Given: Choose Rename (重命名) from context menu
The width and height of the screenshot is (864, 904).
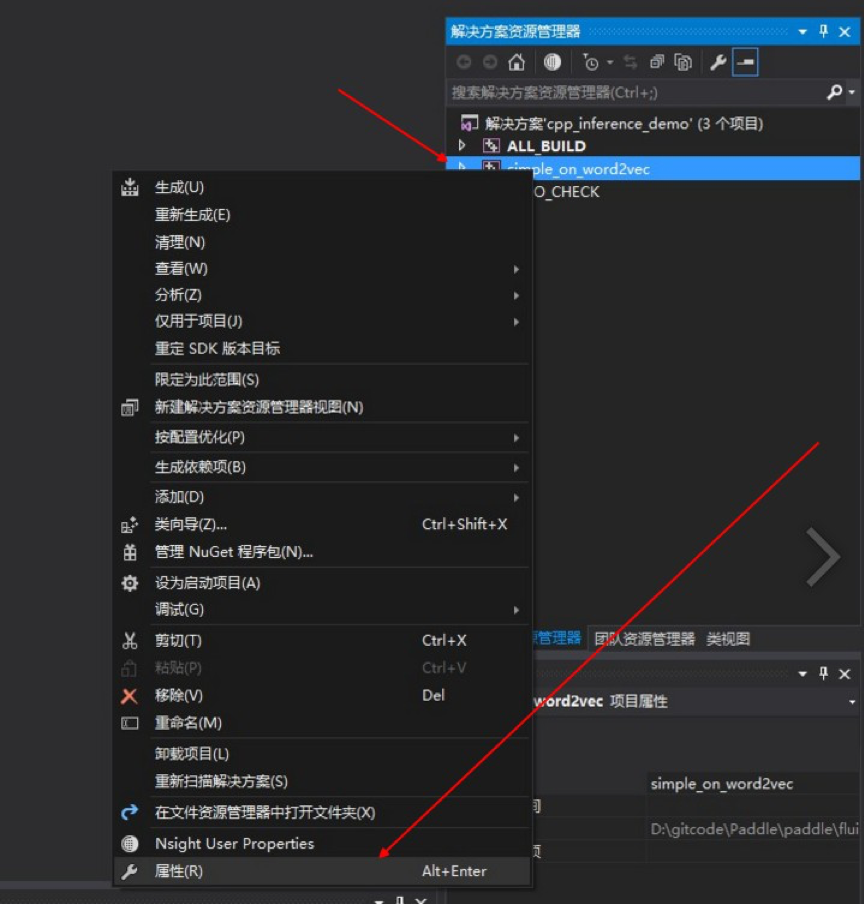Looking at the screenshot, I should [x=322, y=723].
